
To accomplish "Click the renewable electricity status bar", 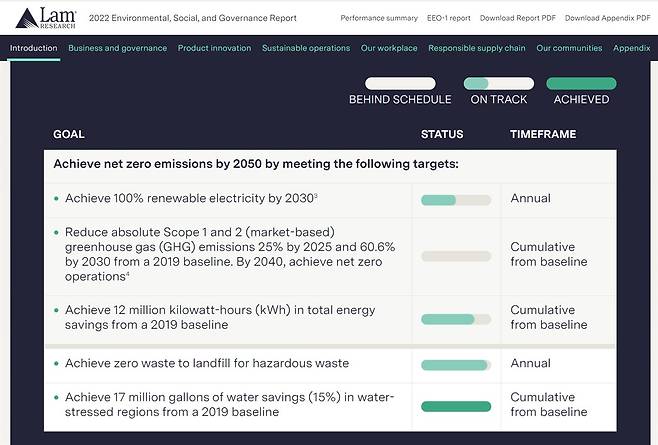I will coord(456,199).
